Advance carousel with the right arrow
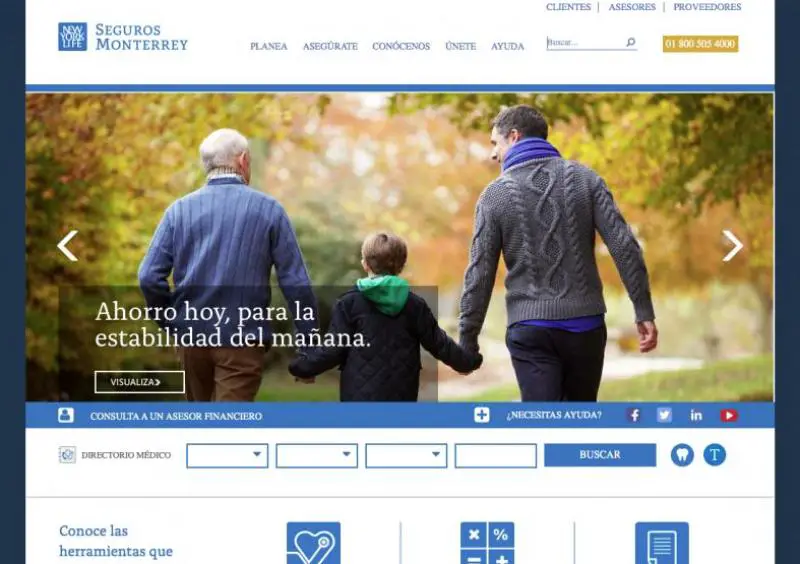 [x=733, y=246]
